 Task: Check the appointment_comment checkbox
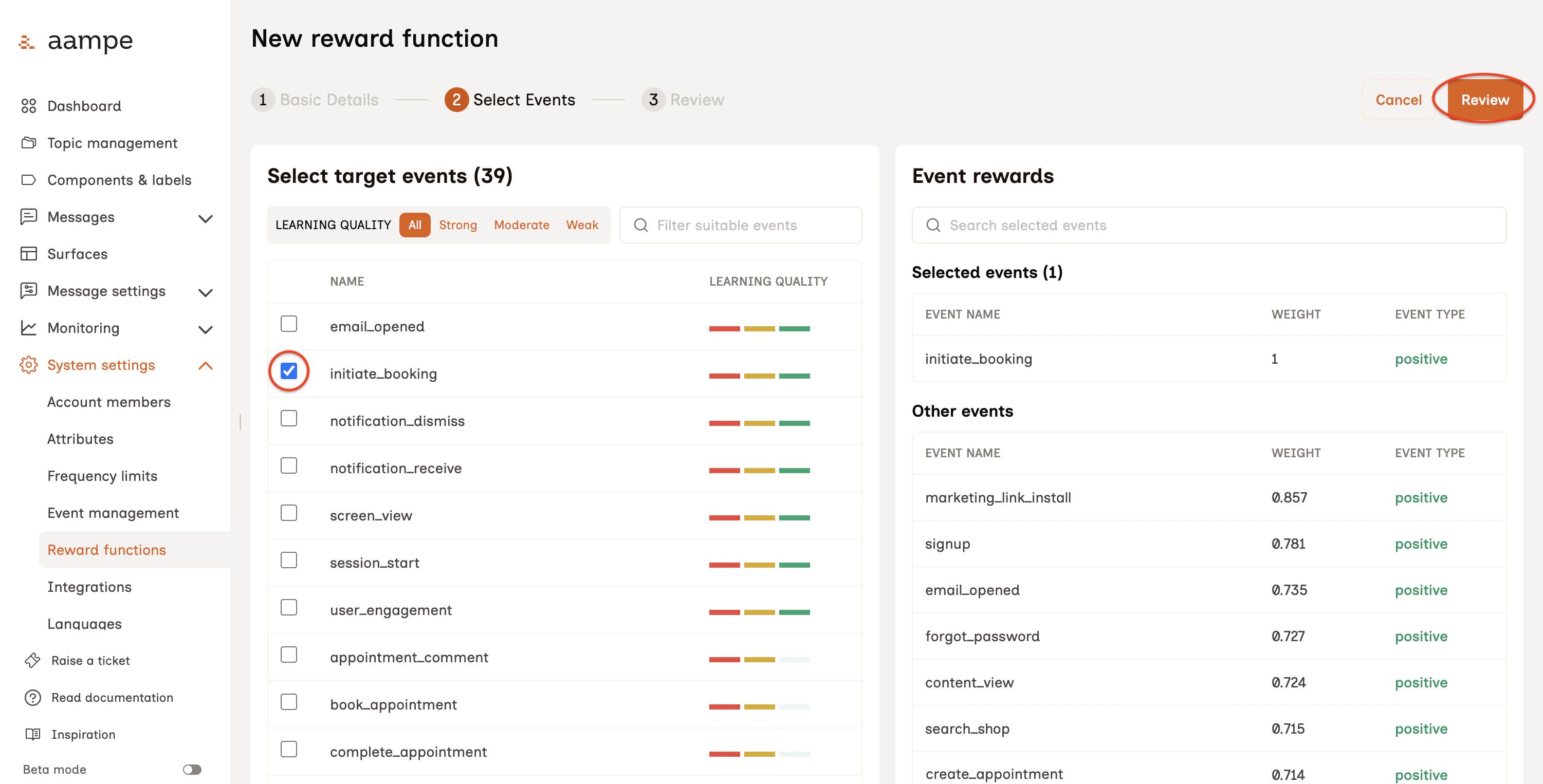pos(289,655)
